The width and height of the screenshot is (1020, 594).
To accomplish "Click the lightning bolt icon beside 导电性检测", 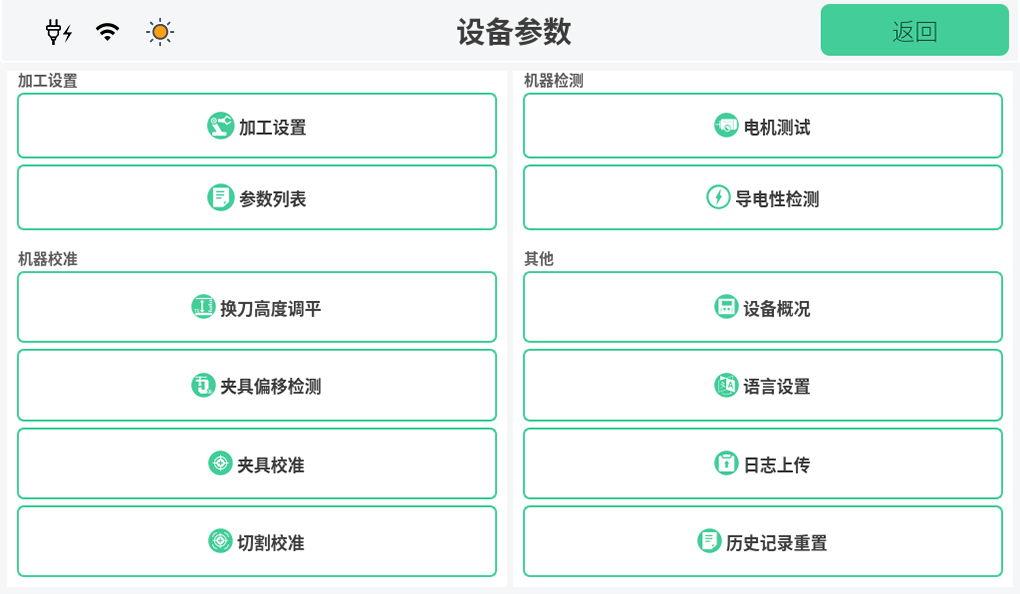I will [718, 198].
